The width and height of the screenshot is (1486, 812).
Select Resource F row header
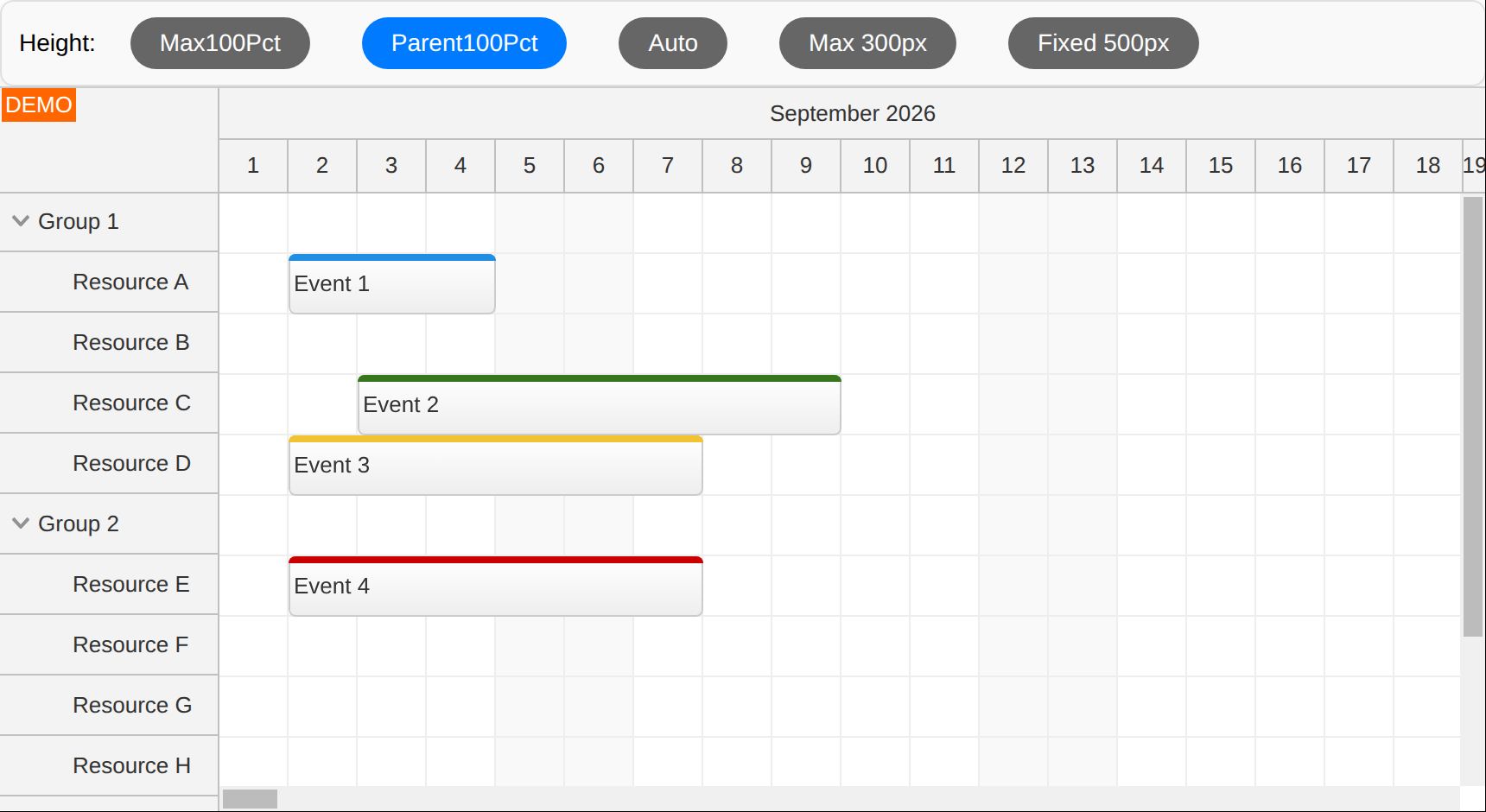(x=109, y=645)
